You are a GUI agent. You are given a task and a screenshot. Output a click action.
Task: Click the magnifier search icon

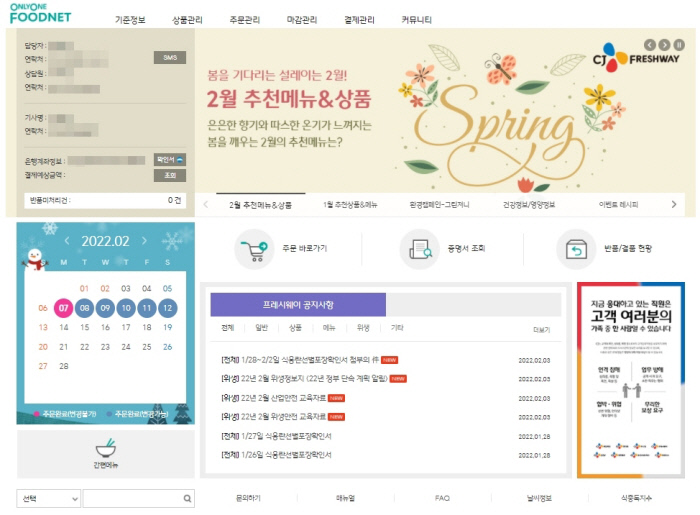188,498
